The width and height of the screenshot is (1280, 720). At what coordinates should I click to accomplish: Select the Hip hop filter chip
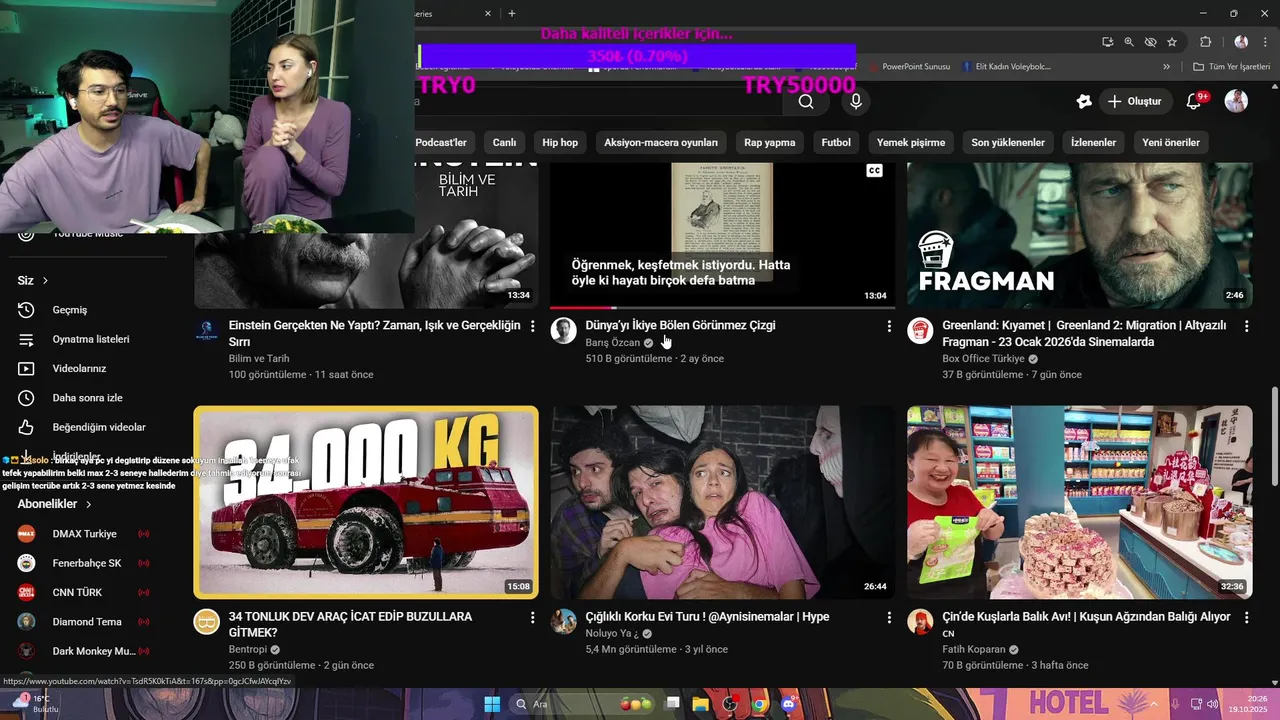pos(560,143)
